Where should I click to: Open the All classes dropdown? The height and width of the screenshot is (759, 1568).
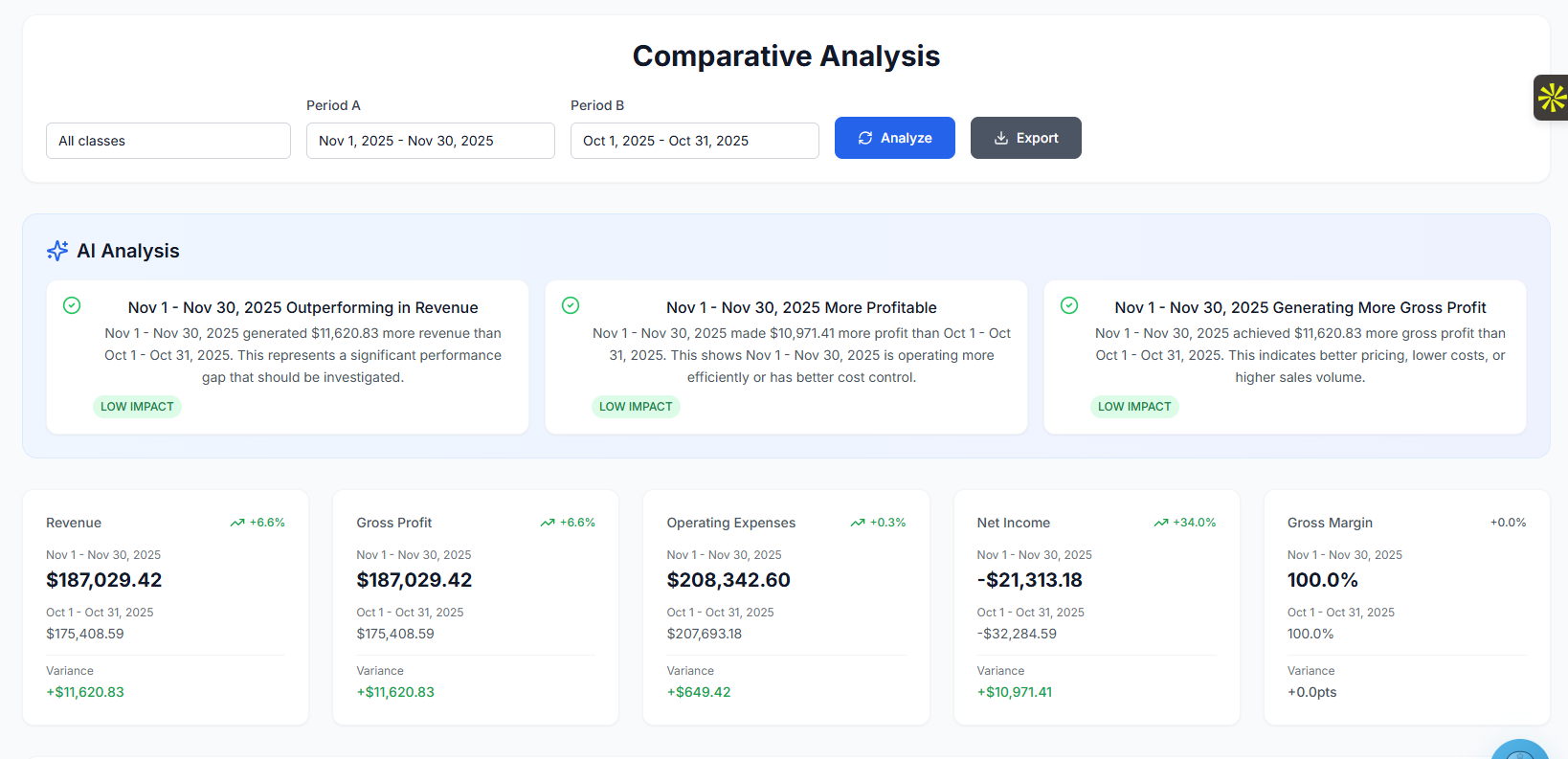[x=168, y=141]
